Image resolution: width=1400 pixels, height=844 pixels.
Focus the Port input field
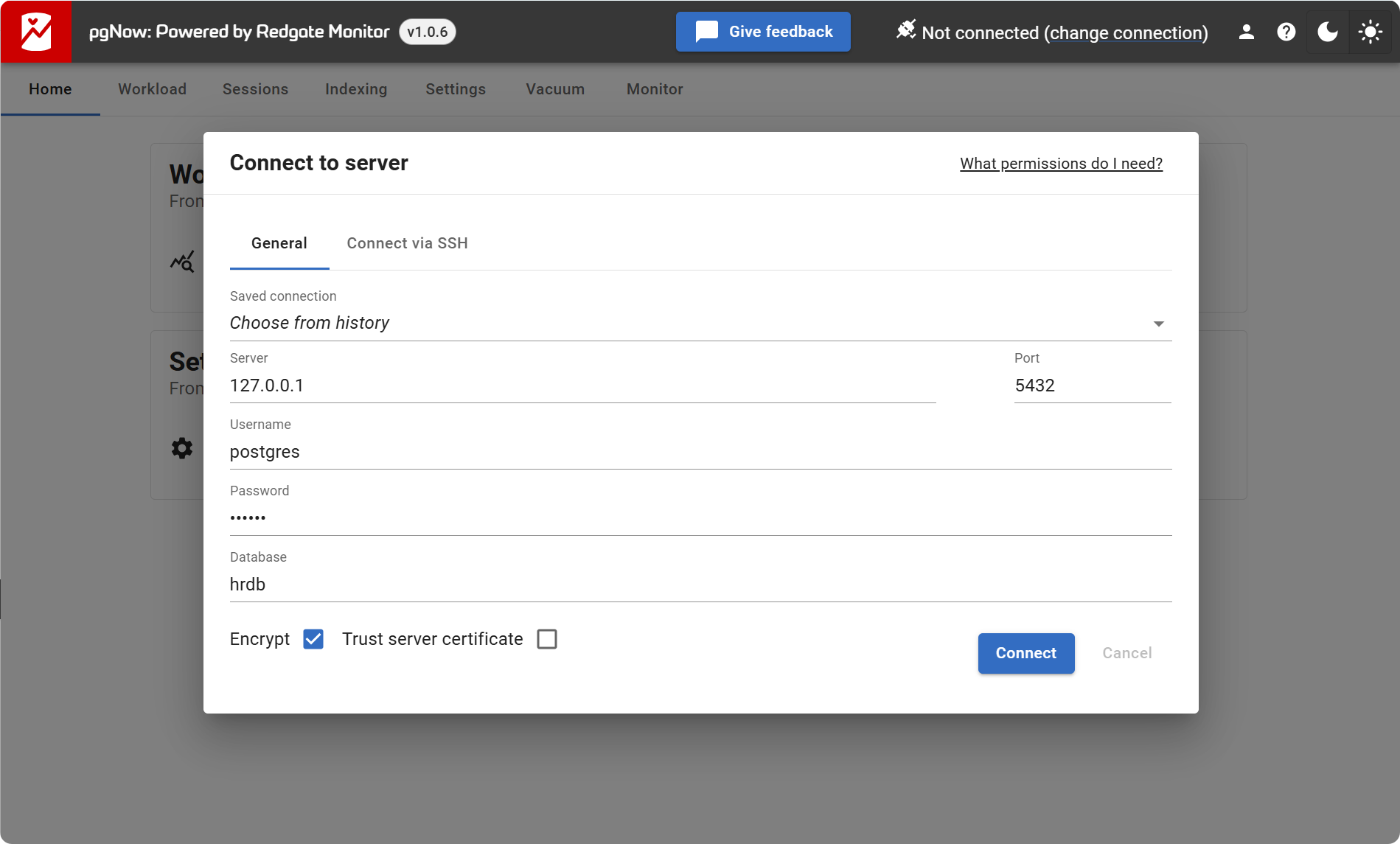click(1093, 386)
